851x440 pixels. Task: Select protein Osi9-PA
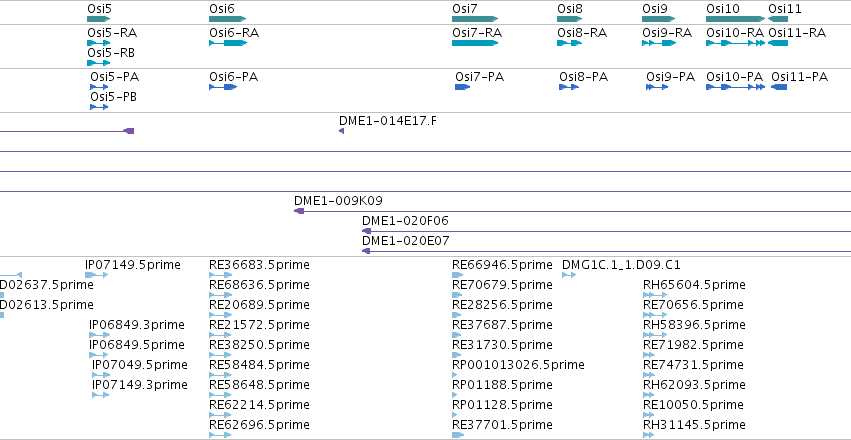tap(657, 87)
